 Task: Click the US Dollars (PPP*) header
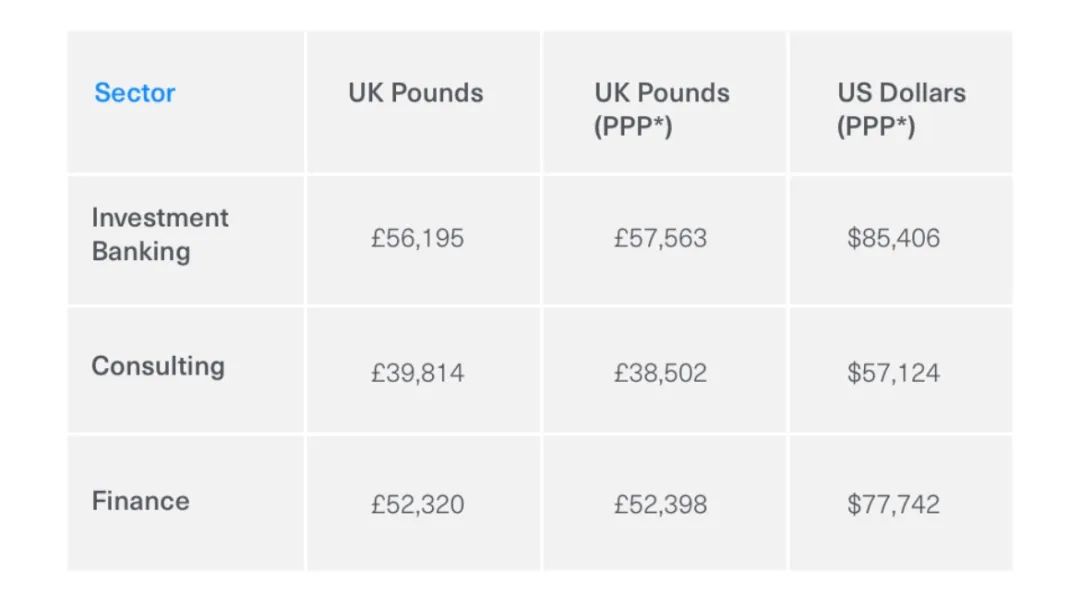point(901,110)
